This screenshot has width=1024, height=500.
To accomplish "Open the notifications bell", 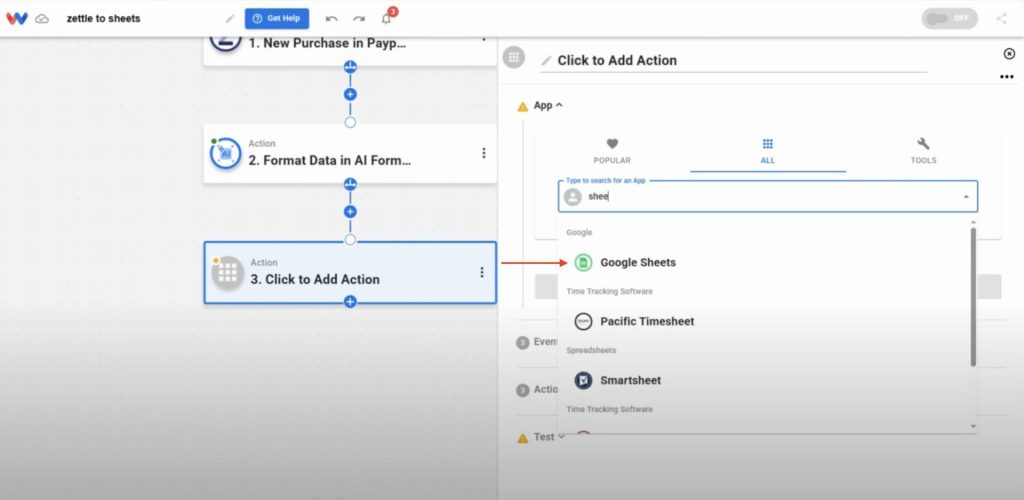I will [386, 18].
